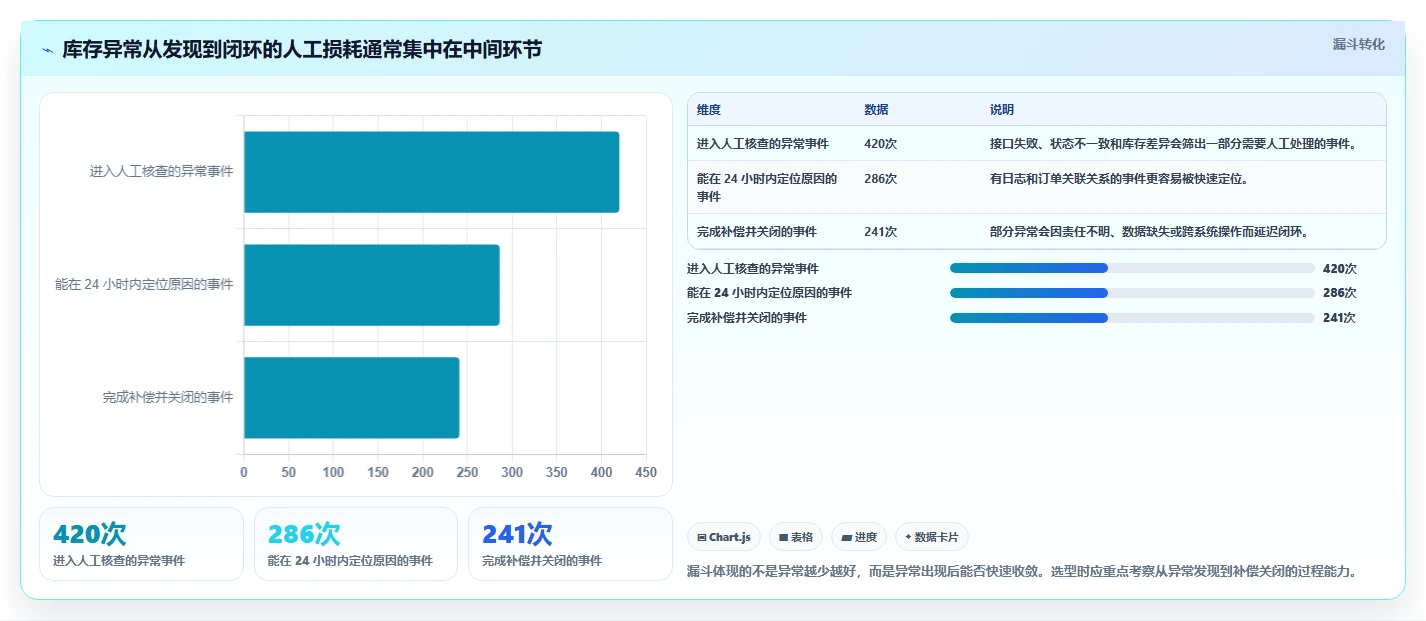Click the summary paragraph starting 漏斗体现的不是
Image resolution: width=1426 pixels, height=621 pixels.
(1021, 572)
